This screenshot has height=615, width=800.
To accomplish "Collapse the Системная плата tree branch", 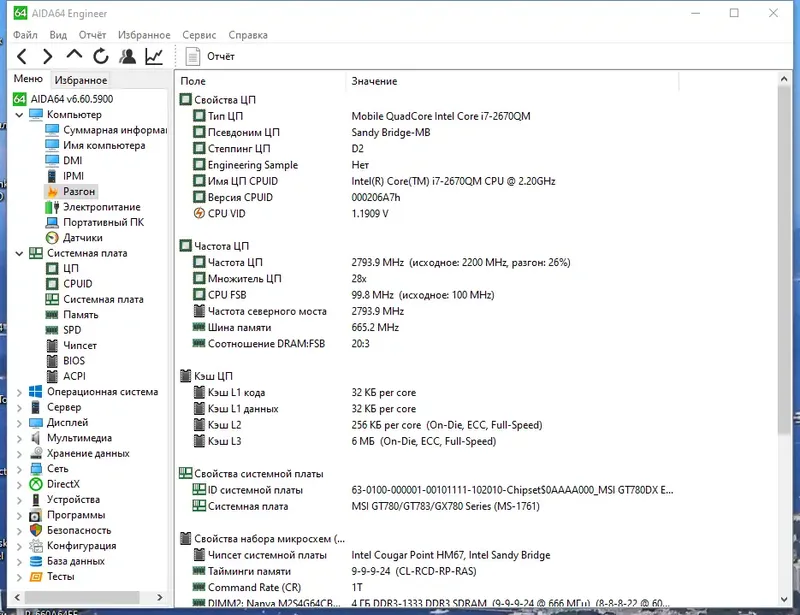I will point(21,253).
